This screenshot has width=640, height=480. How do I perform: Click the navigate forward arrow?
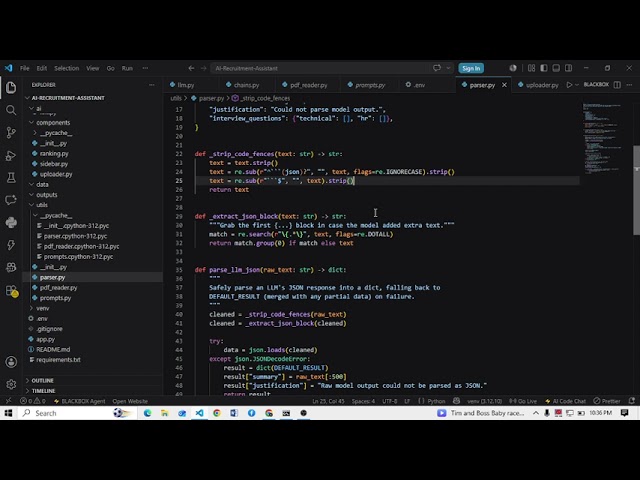(x=203, y=68)
